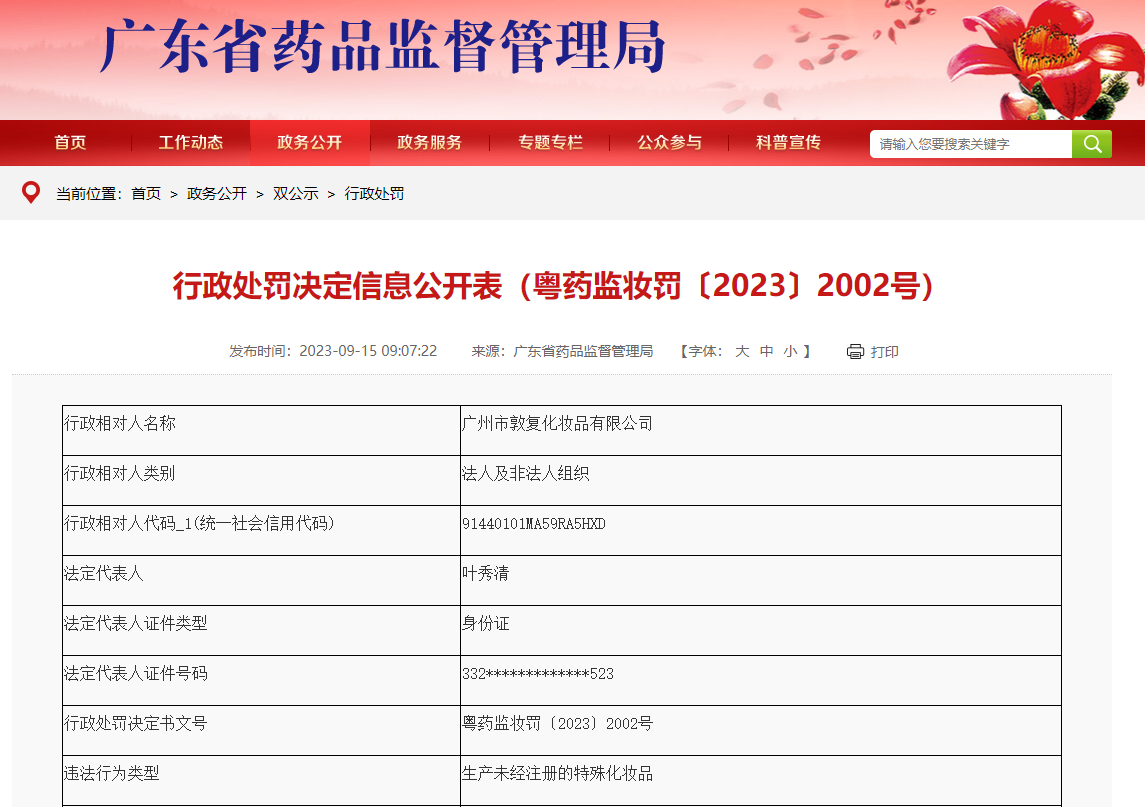Click the label 法定代表人证件号码

coord(136,673)
